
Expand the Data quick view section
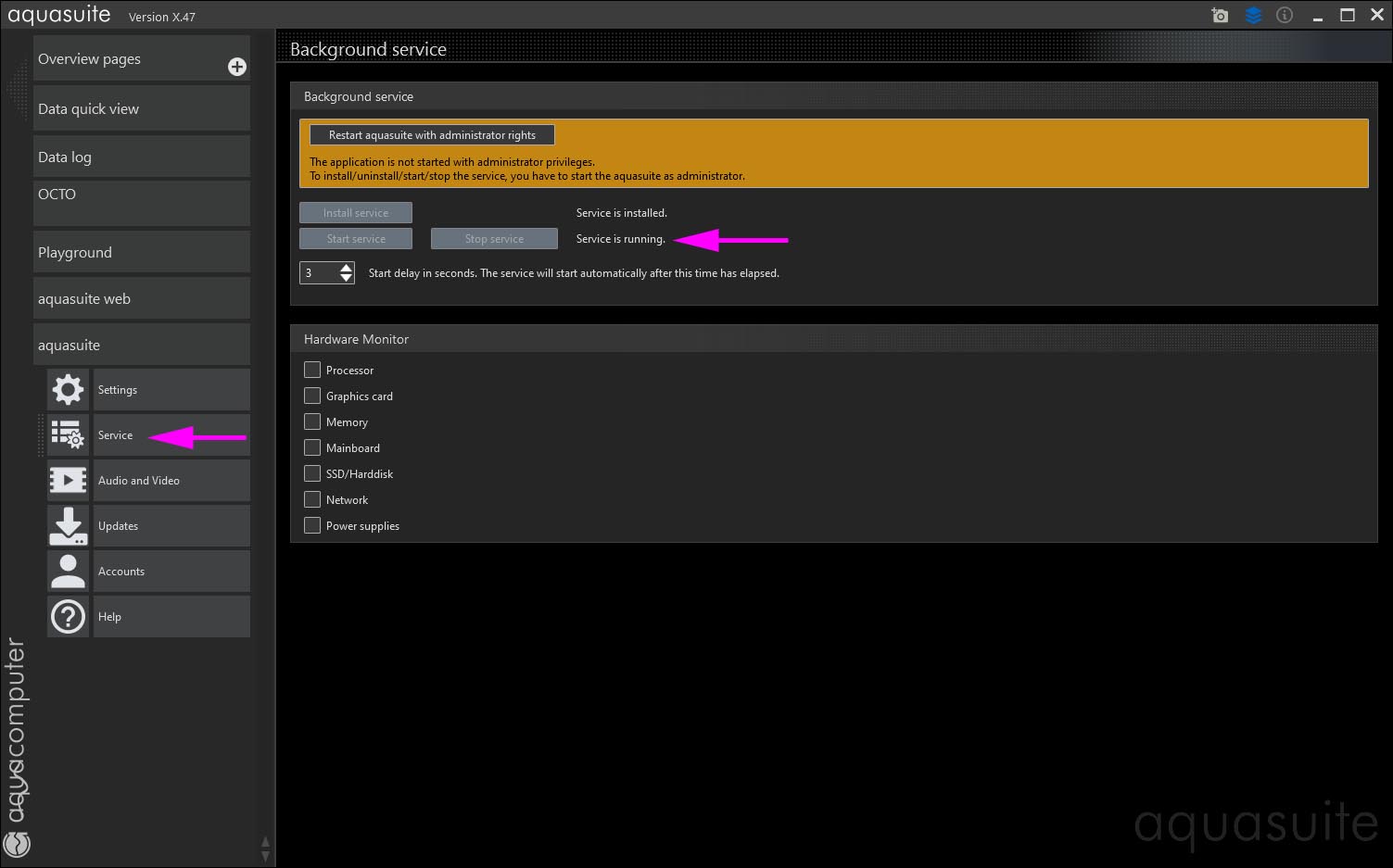point(141,108)
